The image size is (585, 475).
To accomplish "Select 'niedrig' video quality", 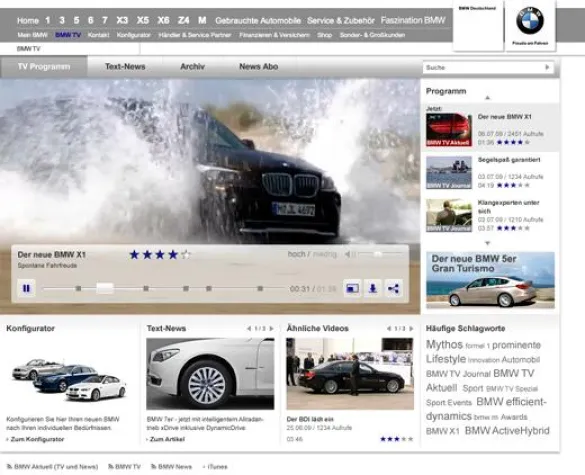I will coord(325,254).
